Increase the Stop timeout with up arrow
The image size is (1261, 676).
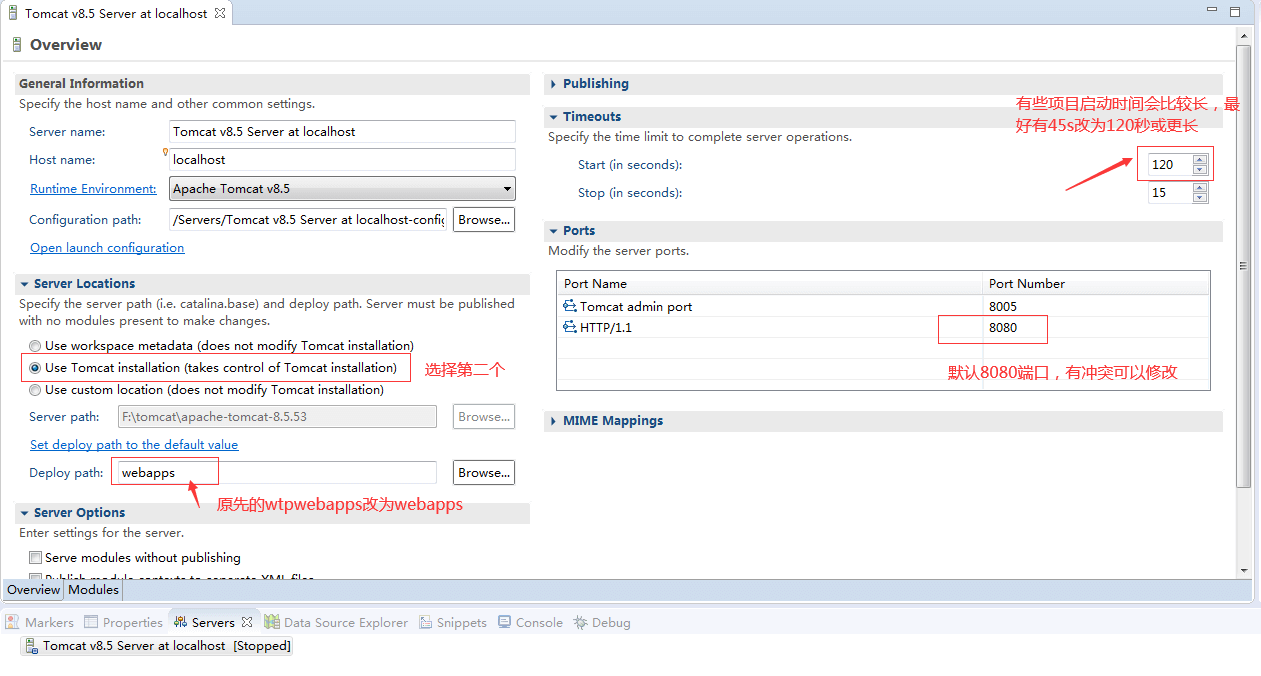click(x=1200, y=187)
